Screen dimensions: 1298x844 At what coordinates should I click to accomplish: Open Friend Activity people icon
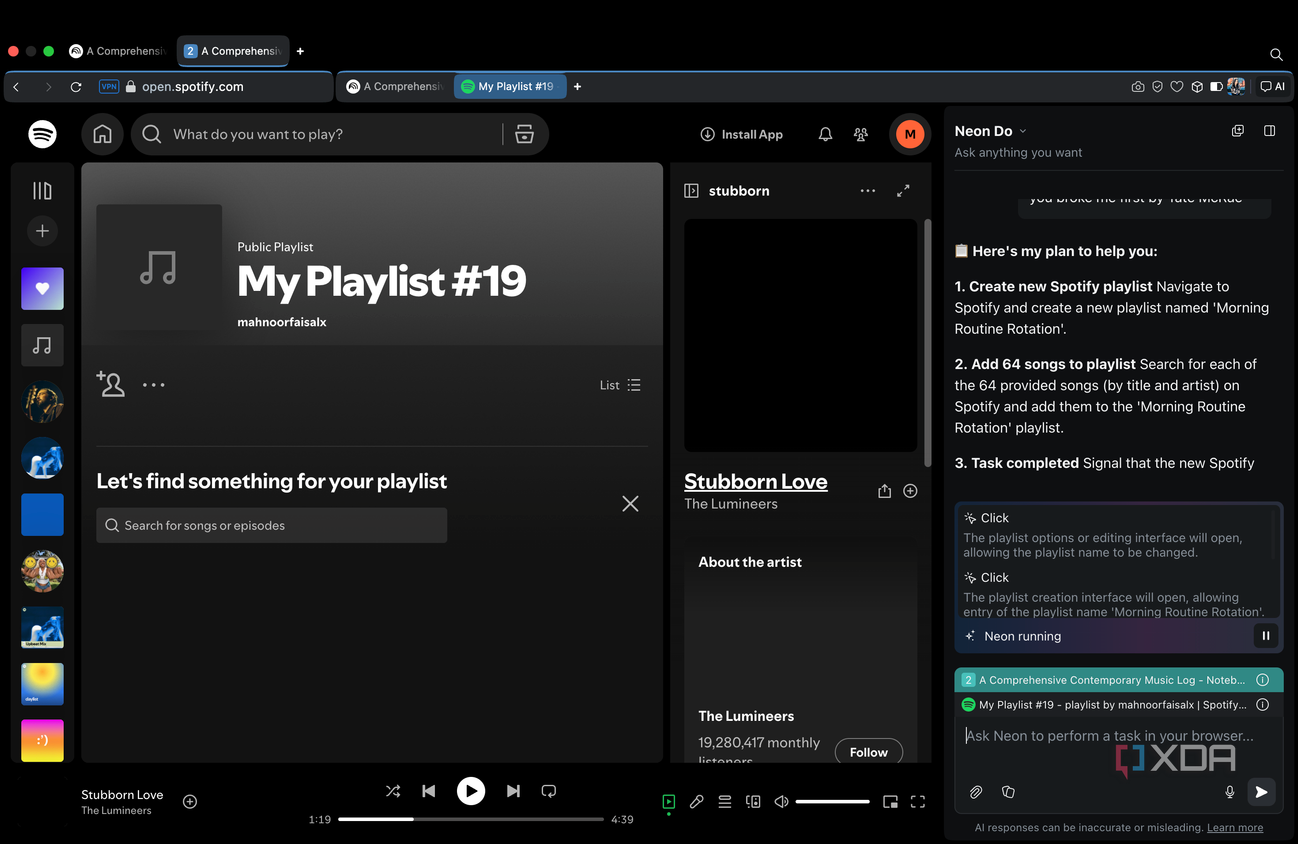861,134
